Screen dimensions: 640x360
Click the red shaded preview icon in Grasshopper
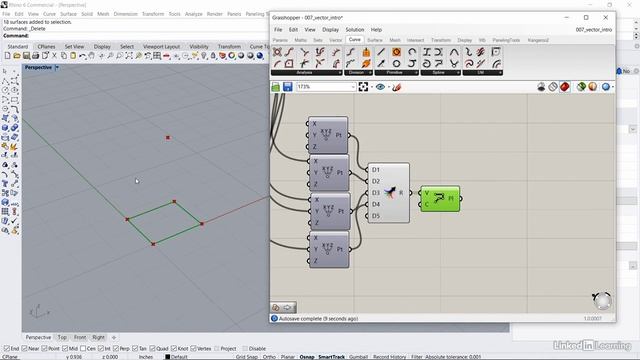point(564,87)
